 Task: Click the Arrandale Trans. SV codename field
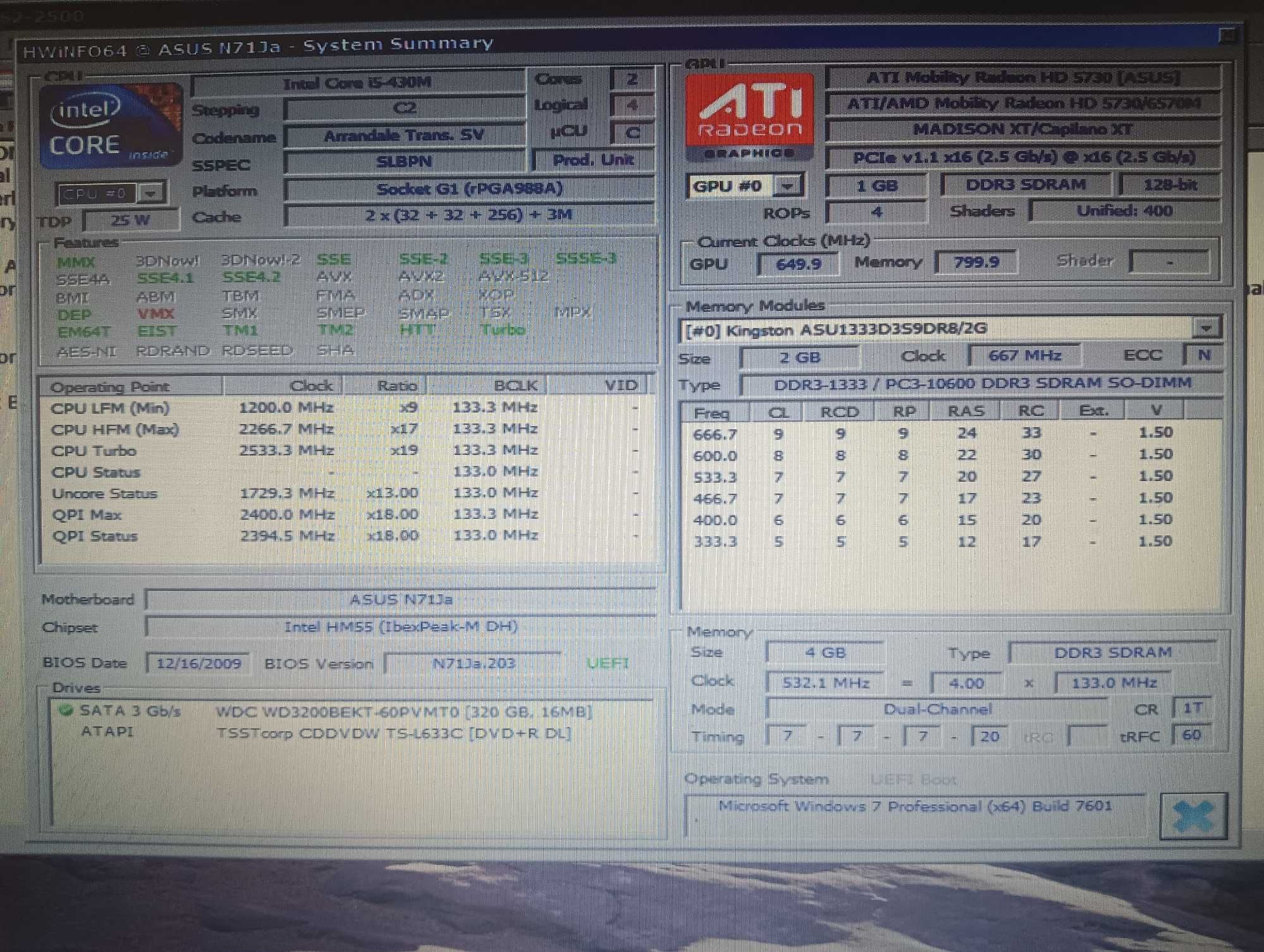click(x=404, y=135)
